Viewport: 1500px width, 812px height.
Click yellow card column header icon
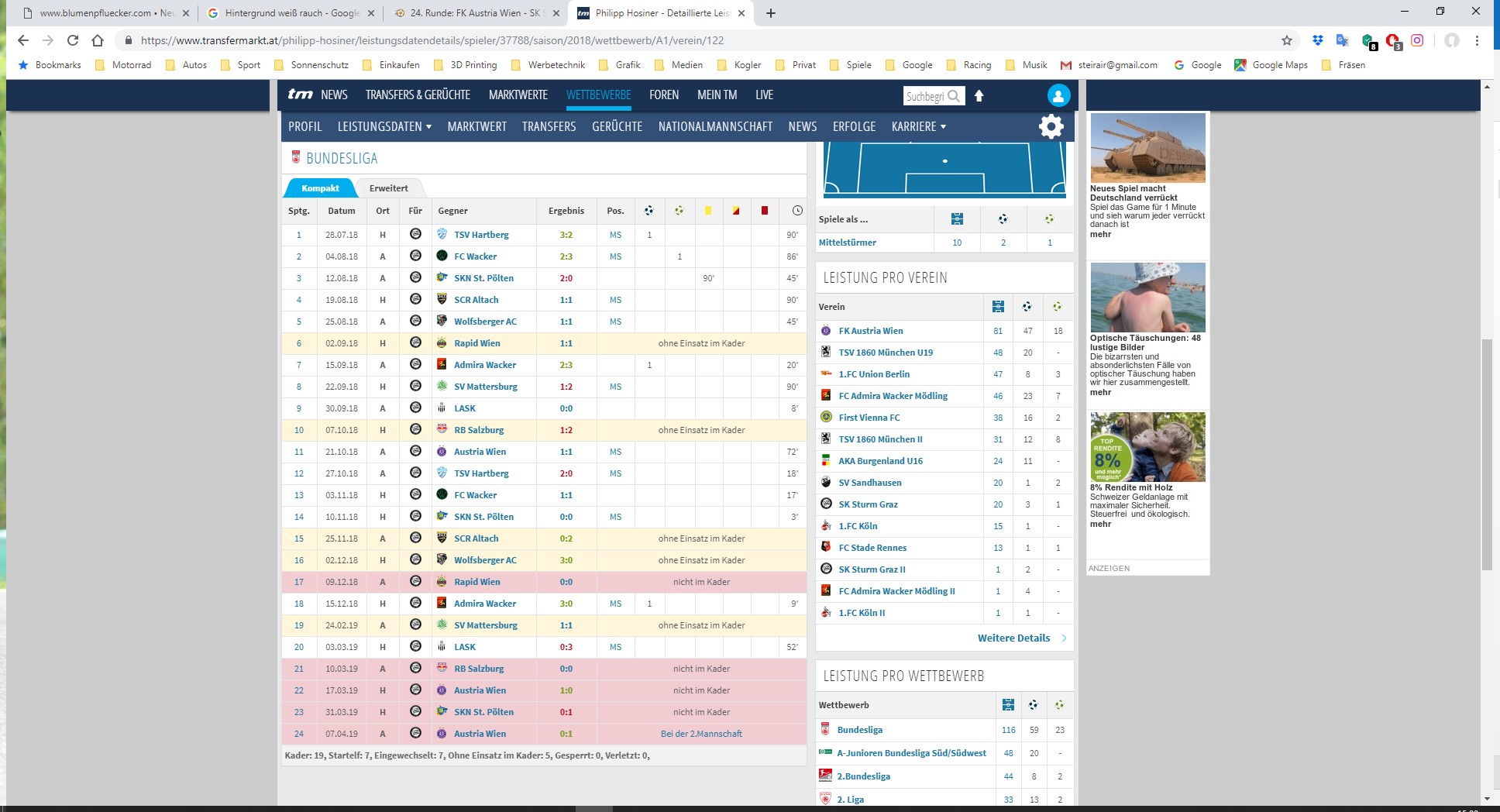pyautogui.click(x=707, y=211)
